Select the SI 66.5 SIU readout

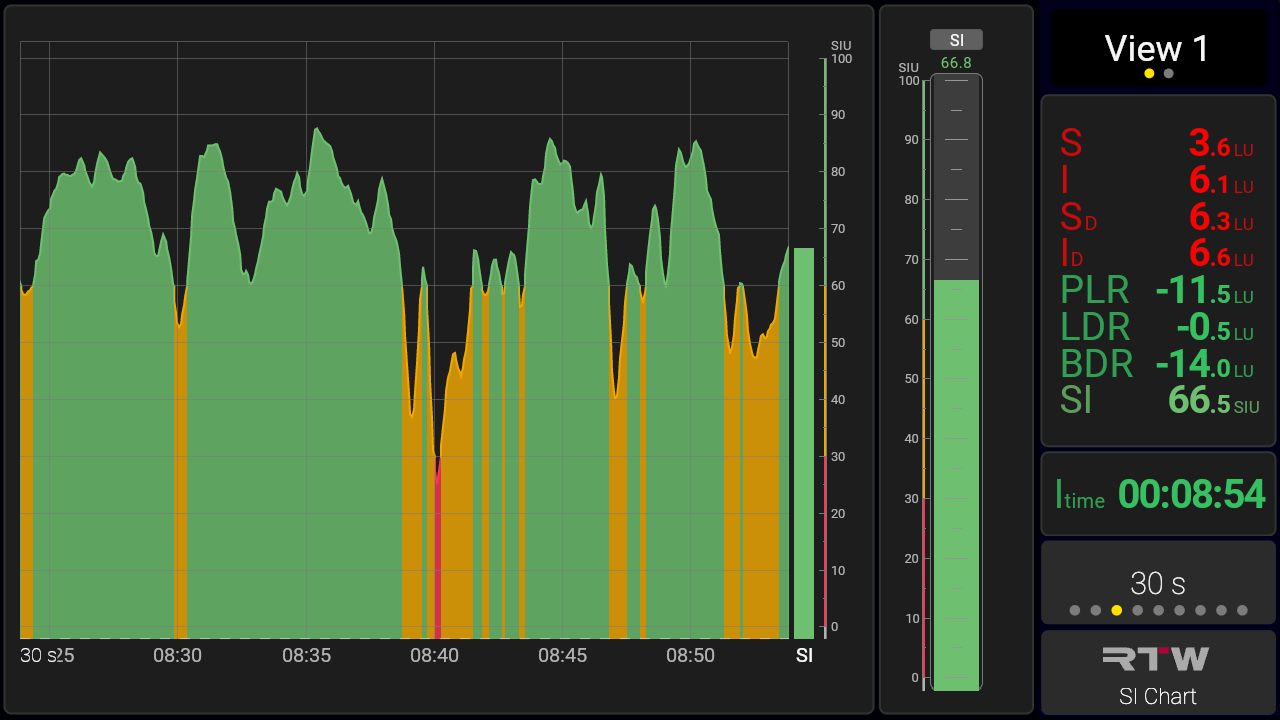(x=1157, y=400)
